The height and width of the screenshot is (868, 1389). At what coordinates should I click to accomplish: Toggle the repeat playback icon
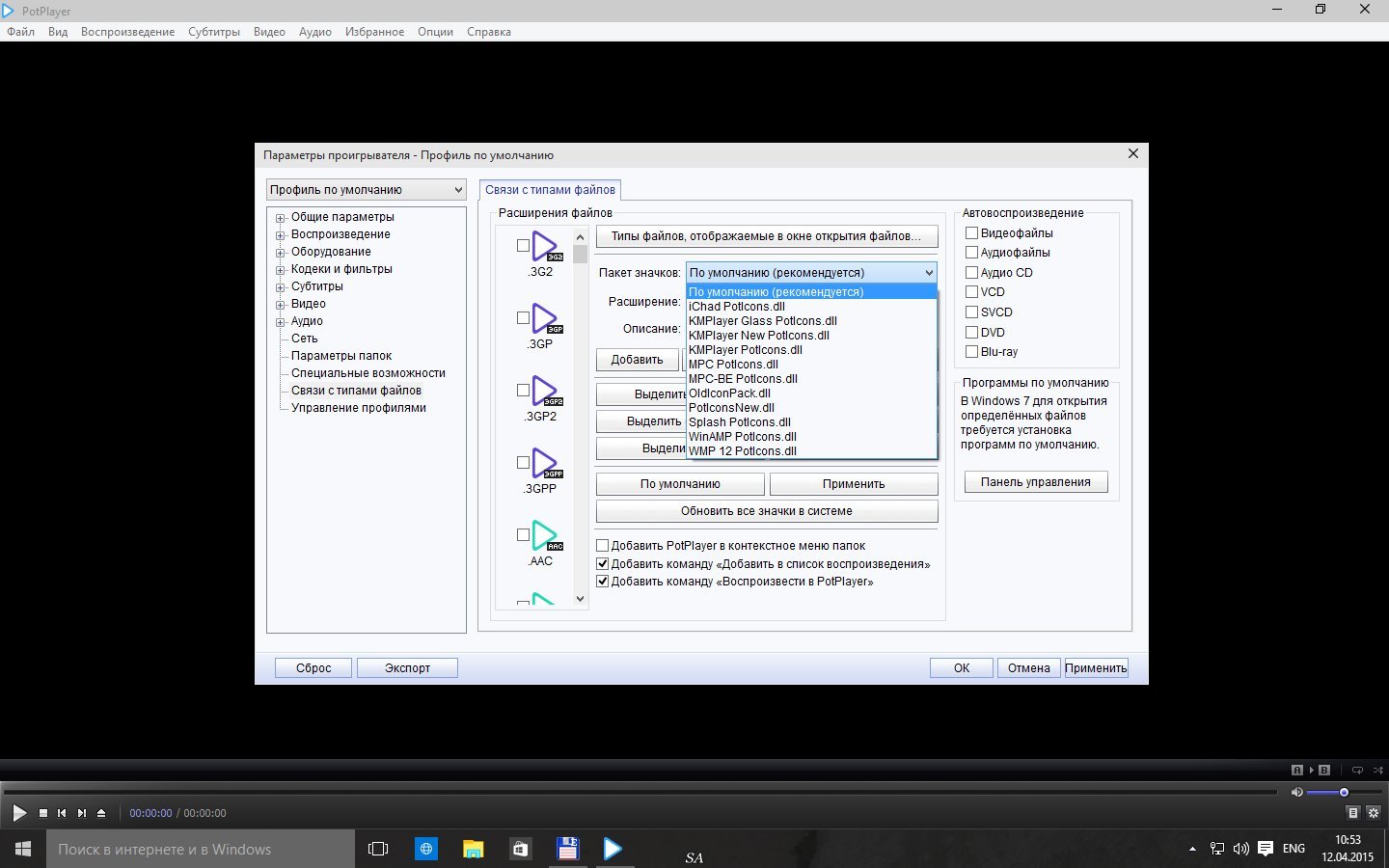click(x=1357, y=770)
